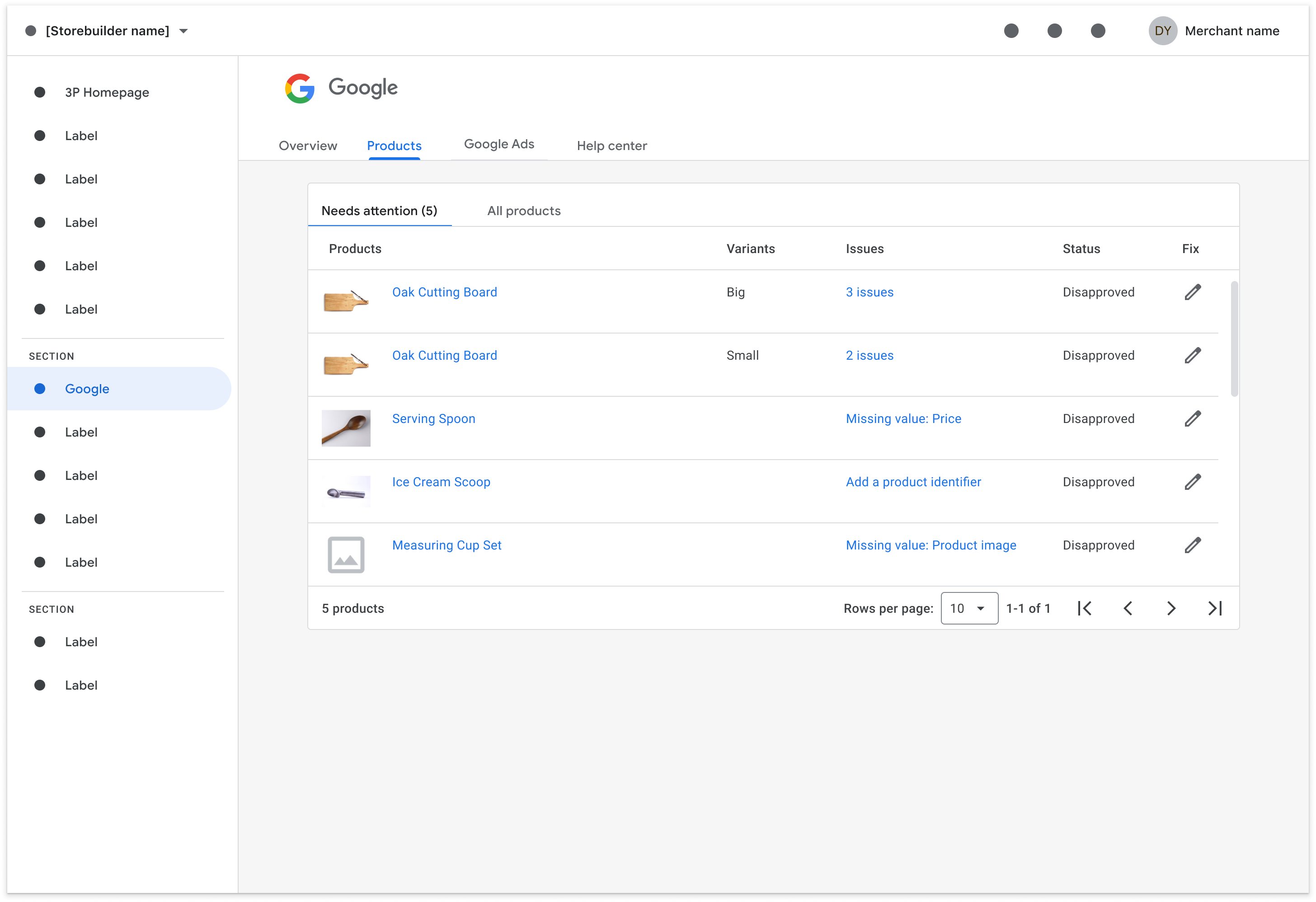Click the pencil fix icon for Serving Spoon
This screenshot has height=902, width=1316.
(1193, 419)
